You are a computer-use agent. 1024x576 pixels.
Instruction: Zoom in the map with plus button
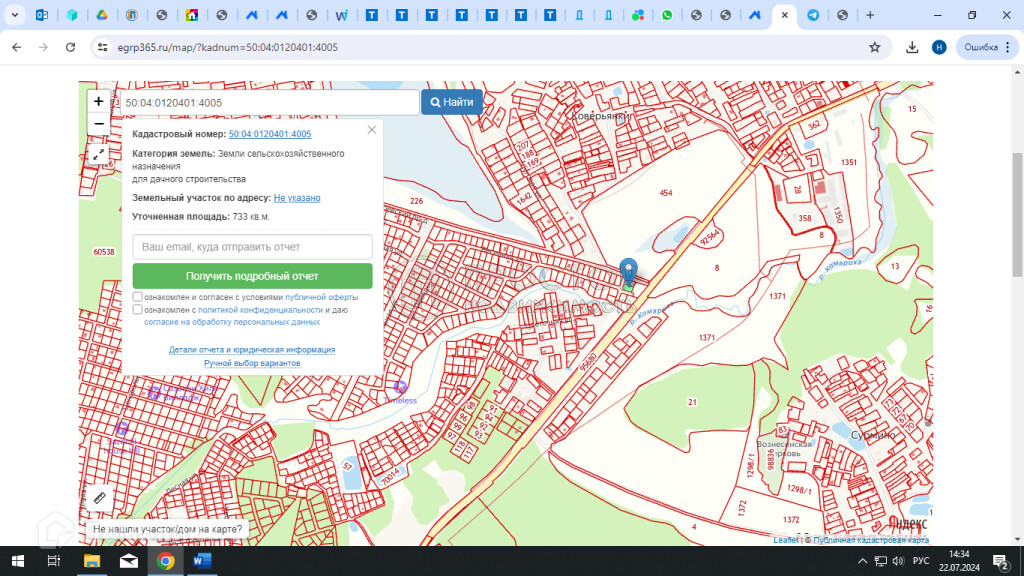98,101
